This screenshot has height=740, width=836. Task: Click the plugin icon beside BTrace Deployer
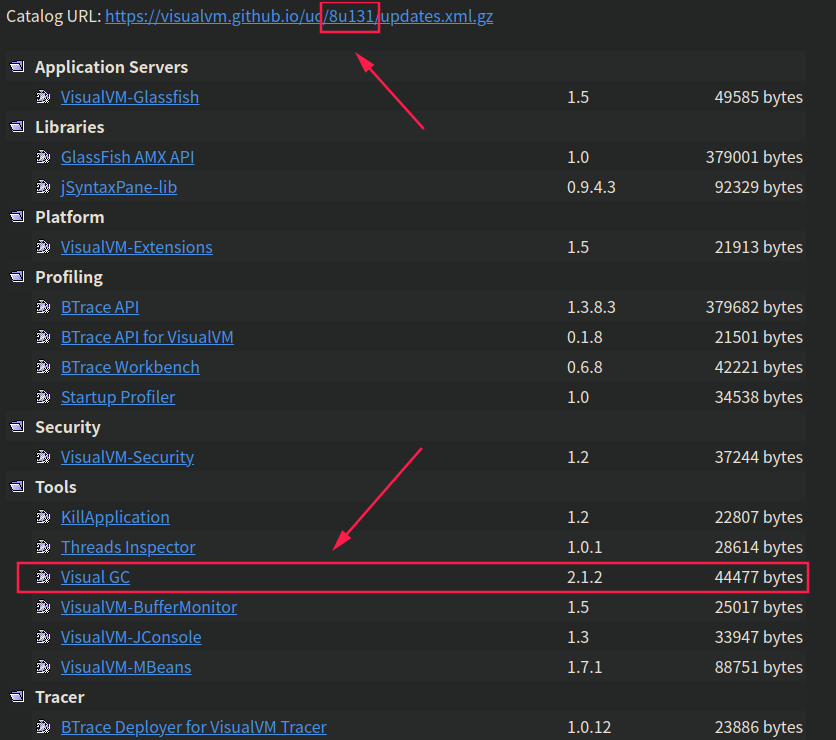[x=43, y=727]
